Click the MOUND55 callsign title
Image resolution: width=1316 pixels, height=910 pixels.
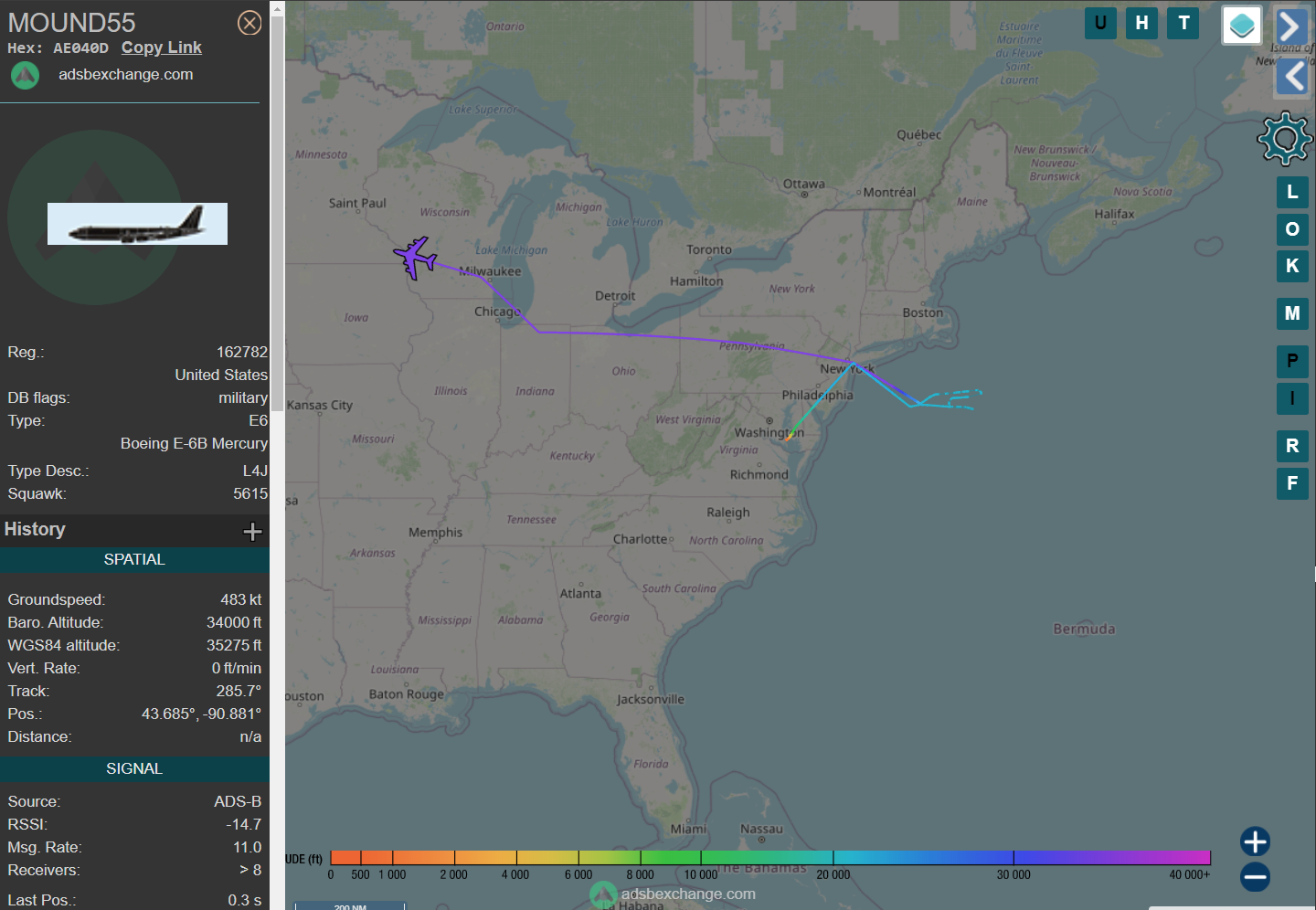pos(71,22)
